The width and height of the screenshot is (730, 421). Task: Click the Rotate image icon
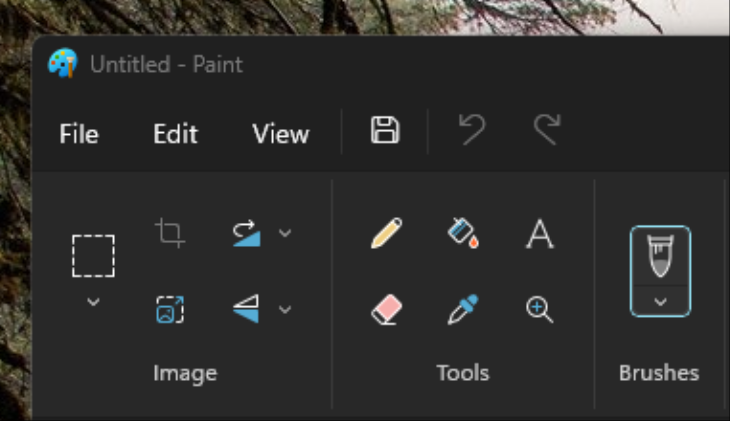point(246,233)
